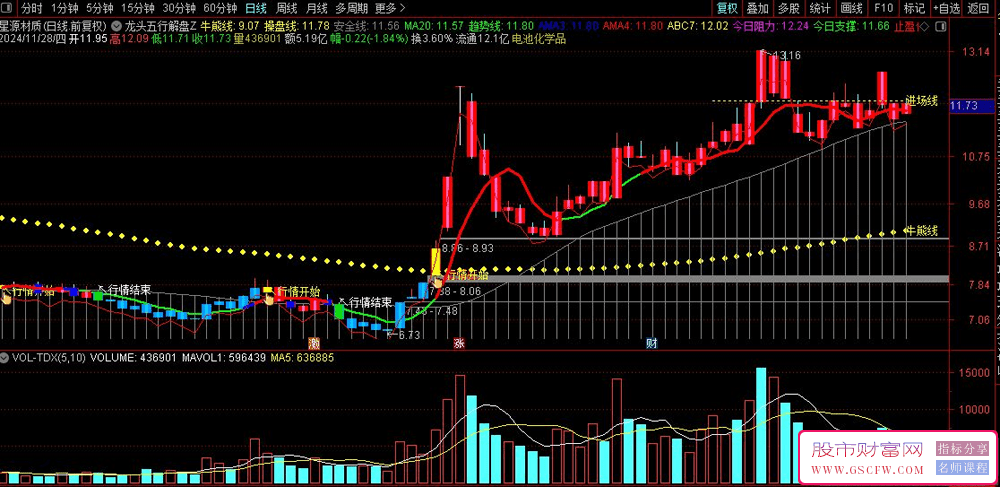
Task: Open the 龙头五行解盘 indicator dropdown arrow
Action: tap(117, 27)
